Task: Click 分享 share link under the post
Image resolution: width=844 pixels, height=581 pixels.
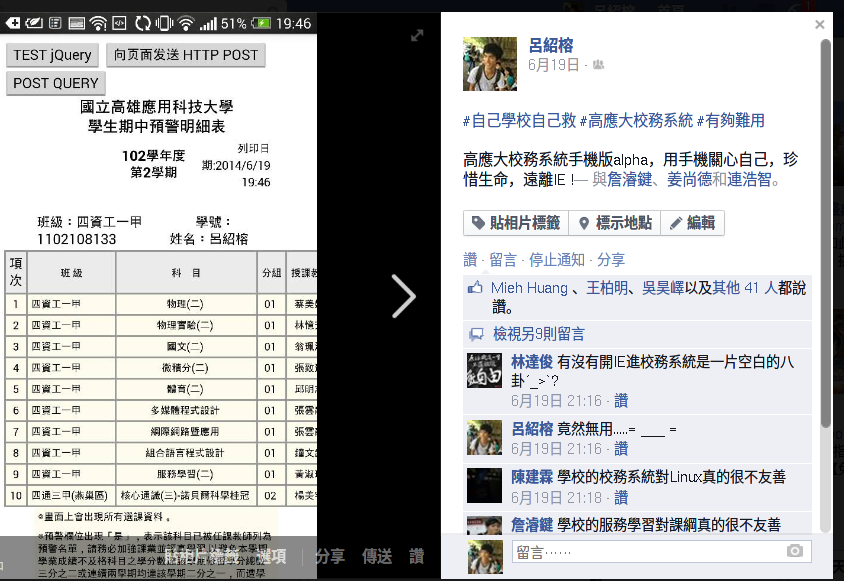Action: click(611, 260)
